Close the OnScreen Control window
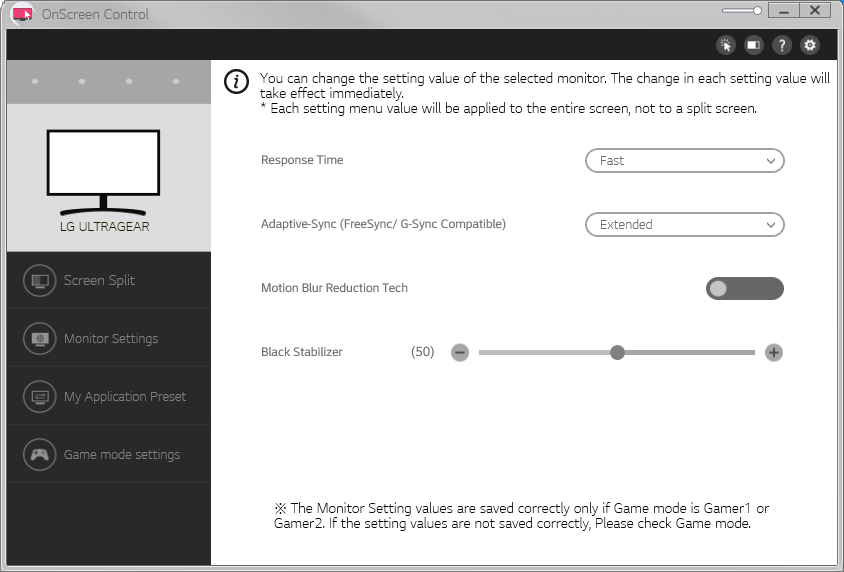This screenshot has height=572, width=844. [815, 11]
